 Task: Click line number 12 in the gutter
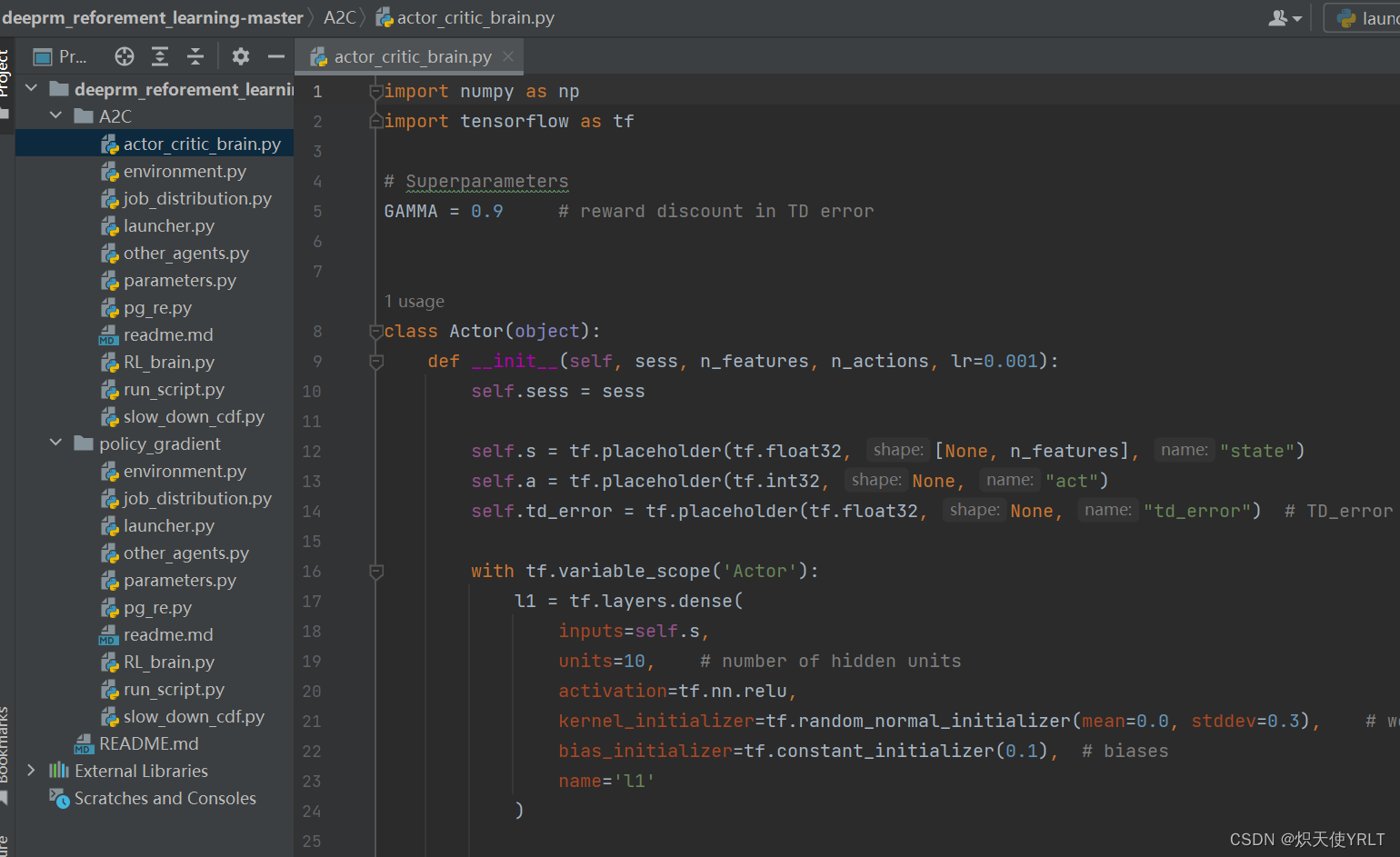tap(312, 452)
